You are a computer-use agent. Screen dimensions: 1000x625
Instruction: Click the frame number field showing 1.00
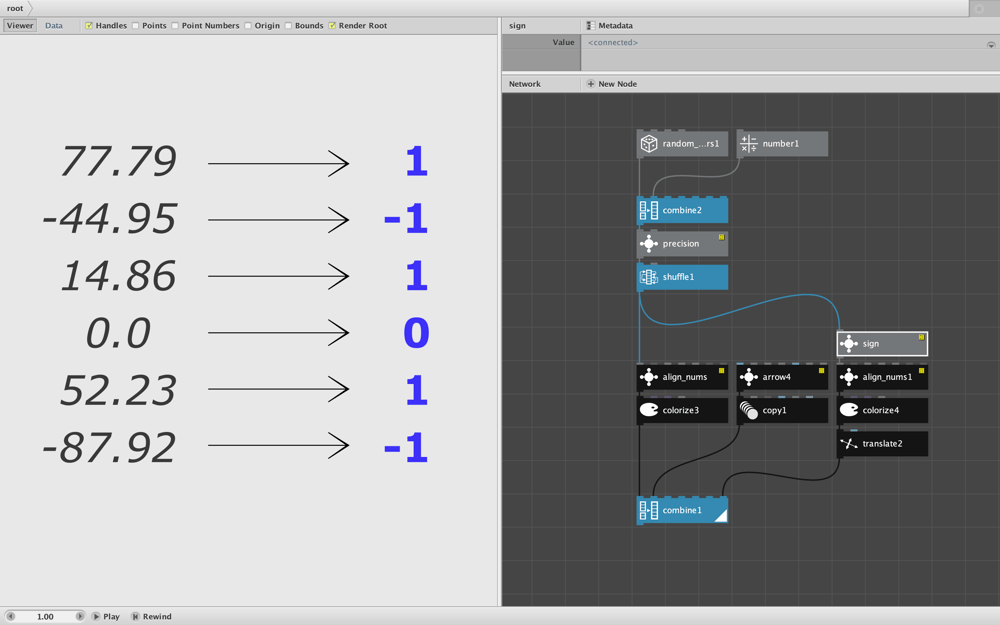click(x=45, y=617)
